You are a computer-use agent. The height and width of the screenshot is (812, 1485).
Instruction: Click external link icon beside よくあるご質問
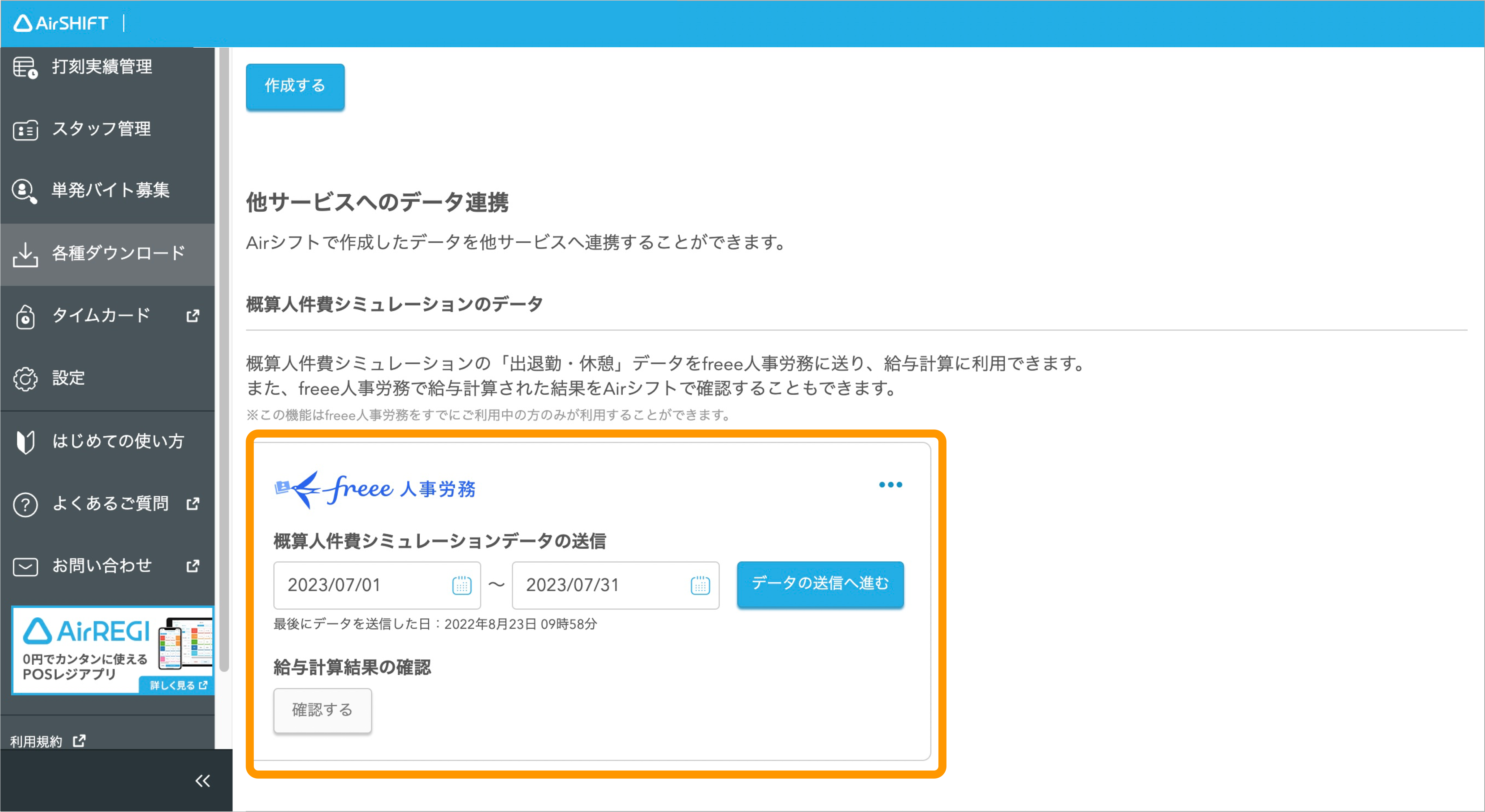[193, 504]
